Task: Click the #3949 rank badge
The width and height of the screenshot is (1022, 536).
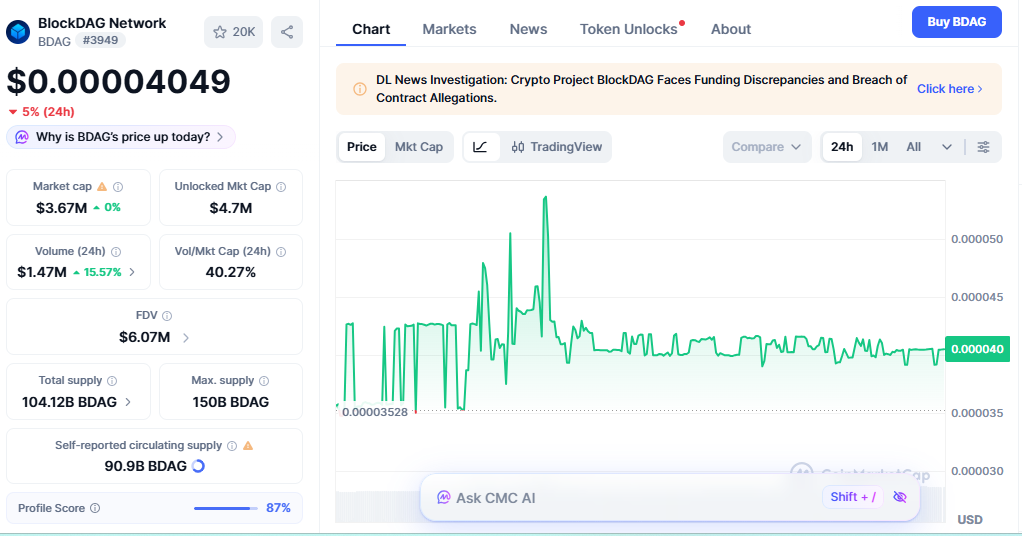Action: (100, 40)
